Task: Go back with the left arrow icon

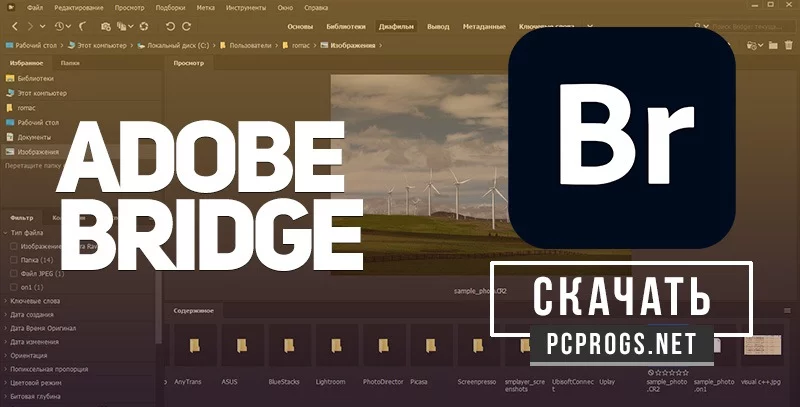Action: (15, 27)
